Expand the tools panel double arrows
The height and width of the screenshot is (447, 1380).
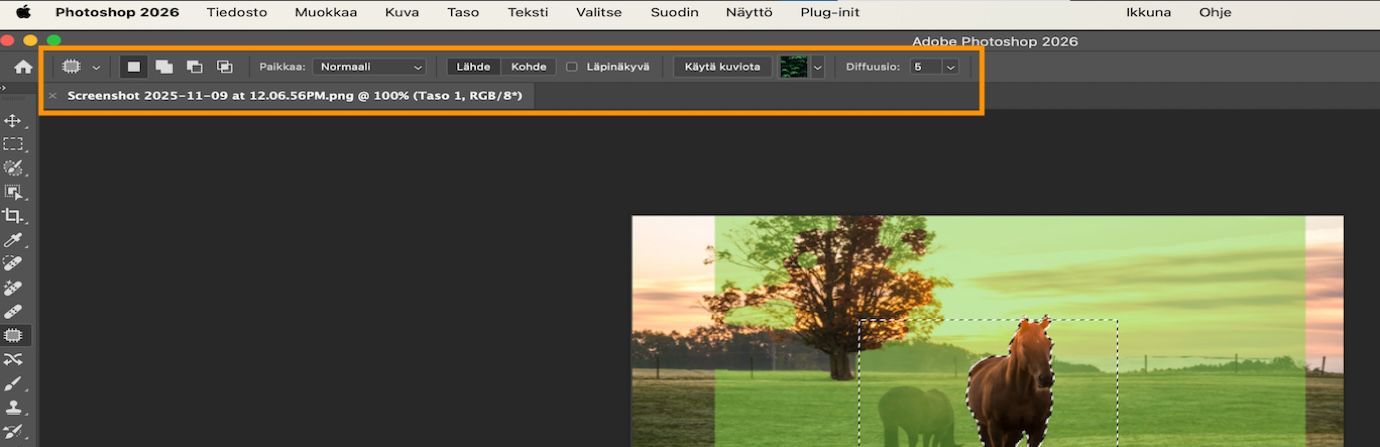(x=4, y=89)
